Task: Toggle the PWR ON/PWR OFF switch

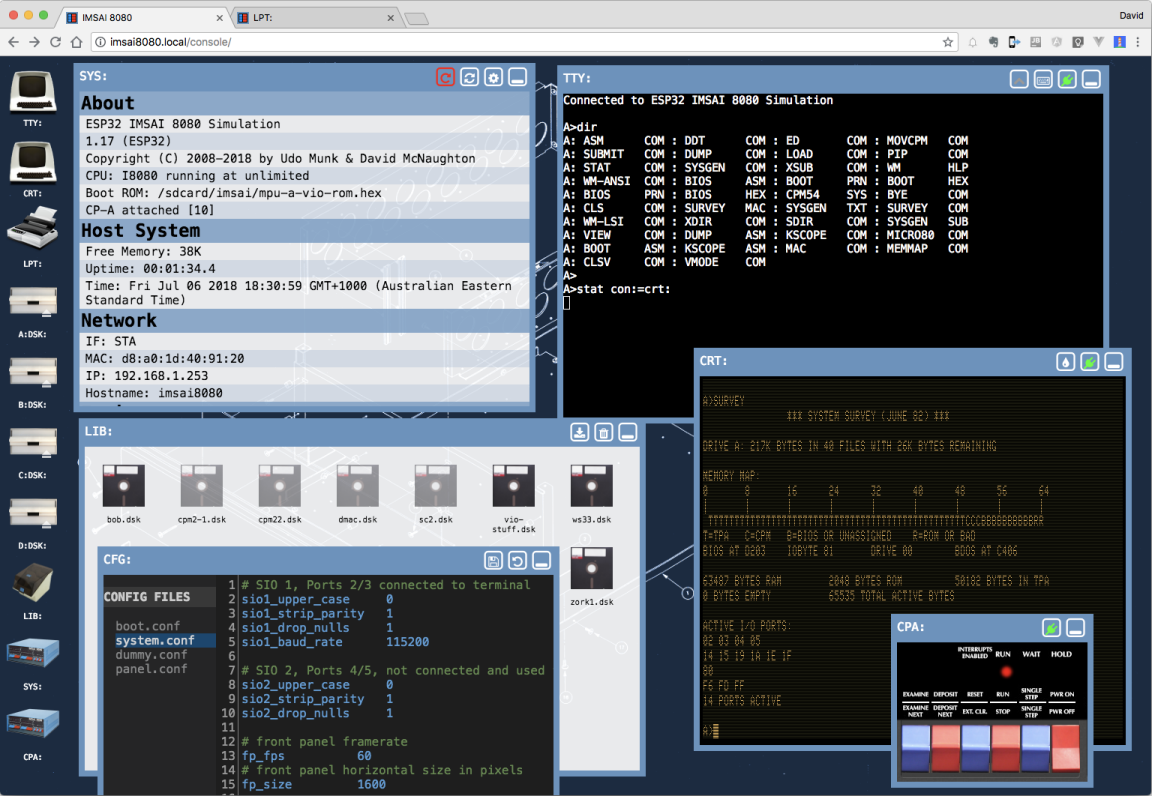Action: tap(1065, 747)
